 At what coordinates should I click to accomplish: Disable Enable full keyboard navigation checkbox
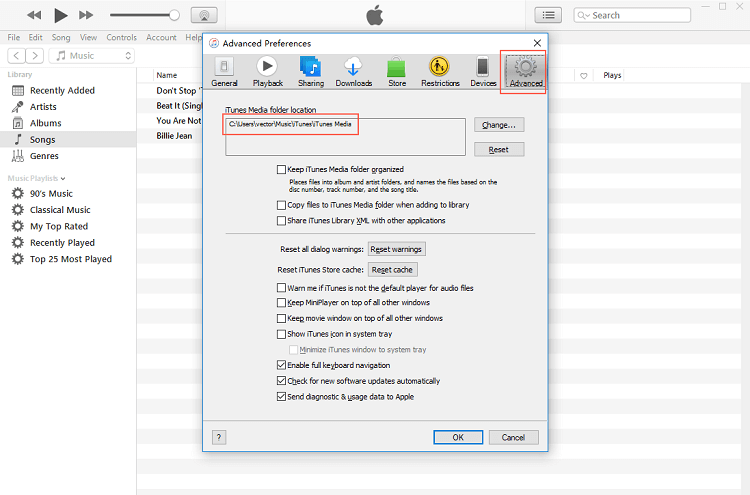[281, 365]
